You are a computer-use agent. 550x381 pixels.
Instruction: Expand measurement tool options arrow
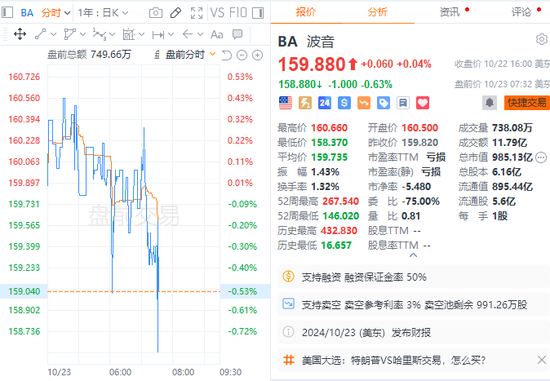point(141,34)
